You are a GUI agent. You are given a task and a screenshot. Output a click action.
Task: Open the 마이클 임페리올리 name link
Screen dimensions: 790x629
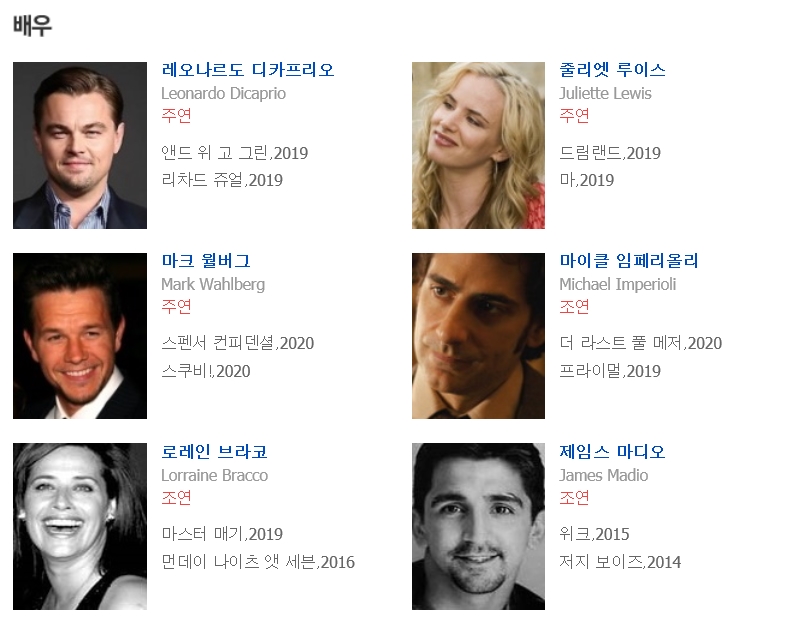coord(629,261)
